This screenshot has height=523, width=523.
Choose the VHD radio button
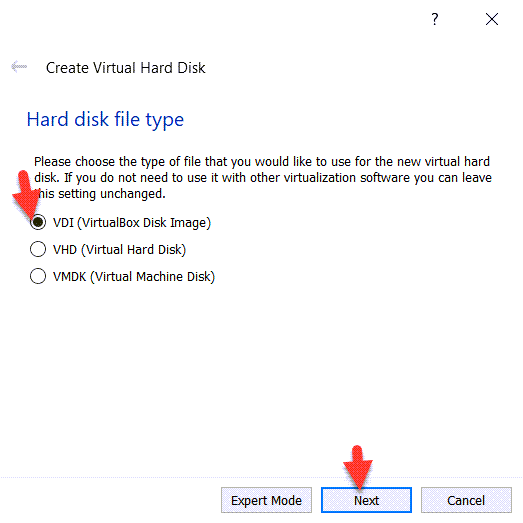coord(38,249)
